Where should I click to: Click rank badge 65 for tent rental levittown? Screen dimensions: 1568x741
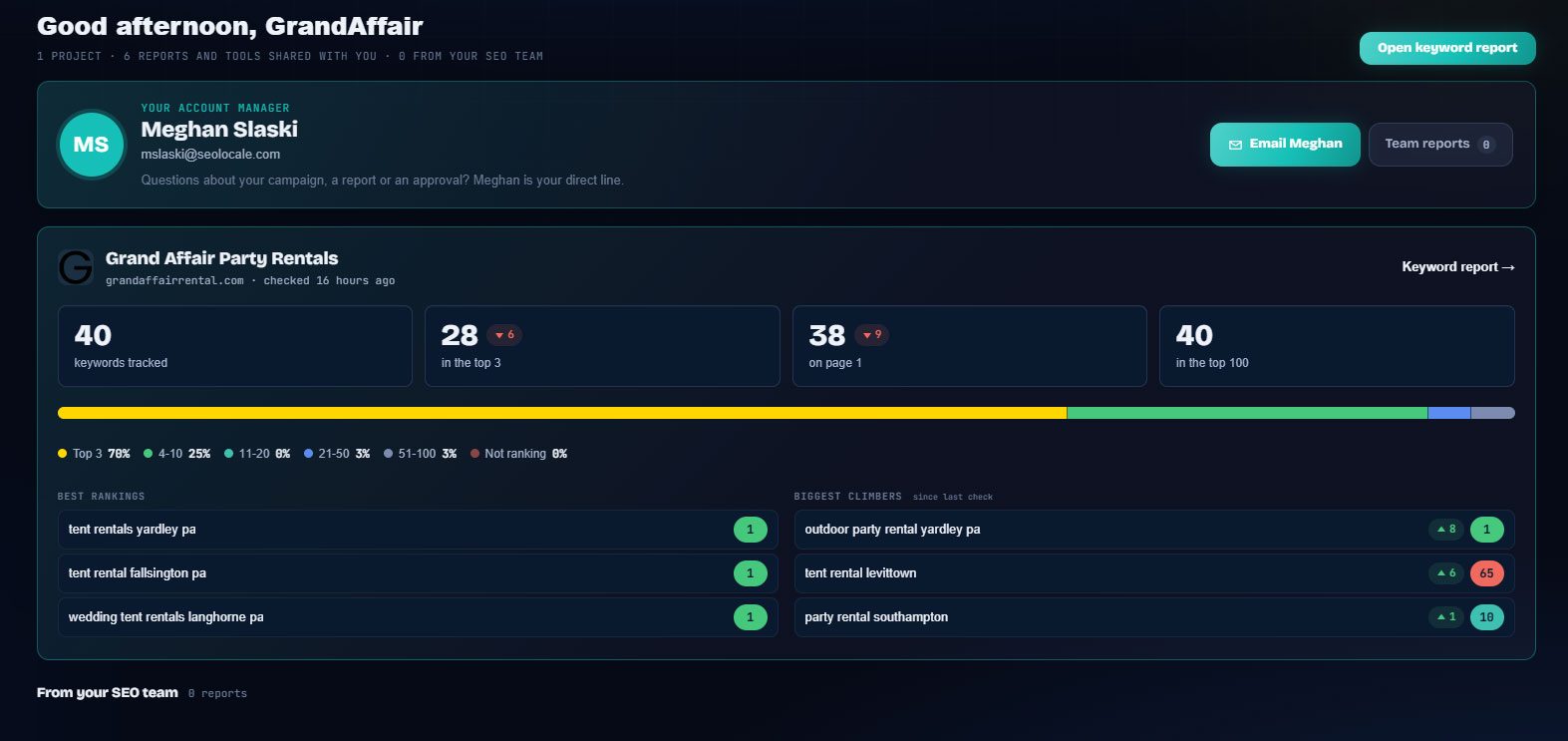(1486, 573)
